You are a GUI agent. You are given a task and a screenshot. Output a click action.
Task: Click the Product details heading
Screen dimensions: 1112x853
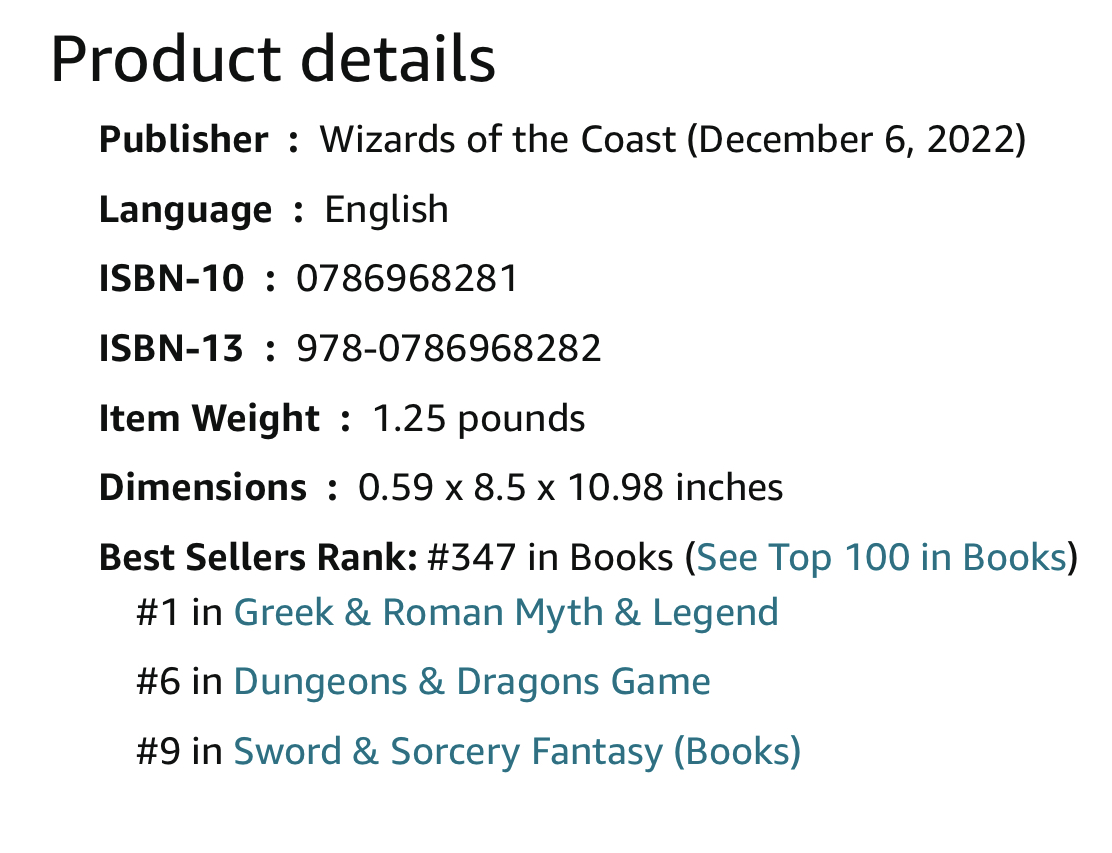point(272,60)
